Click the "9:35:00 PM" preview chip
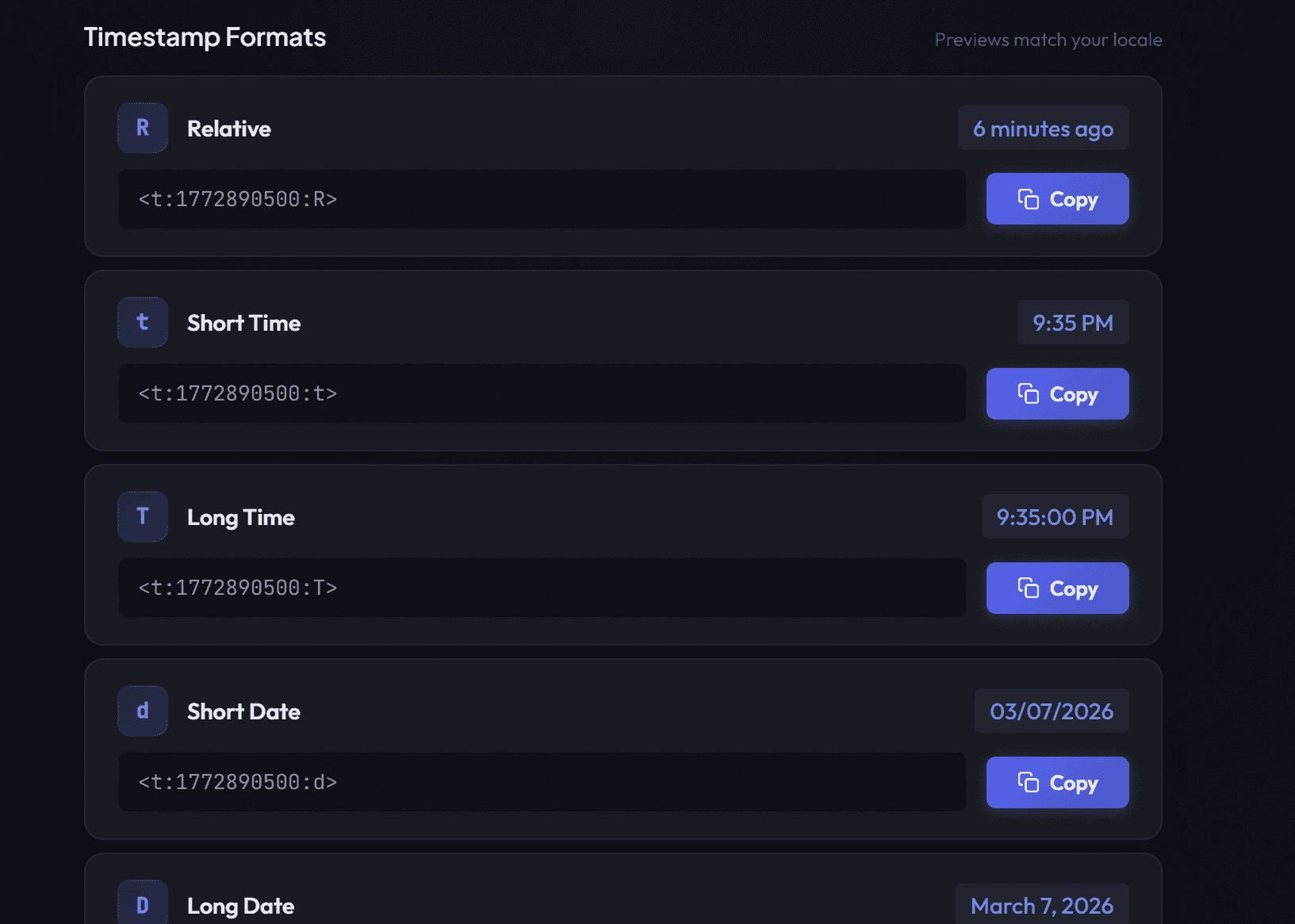Screen dimensions: 1295x924 pos(1055,516)
